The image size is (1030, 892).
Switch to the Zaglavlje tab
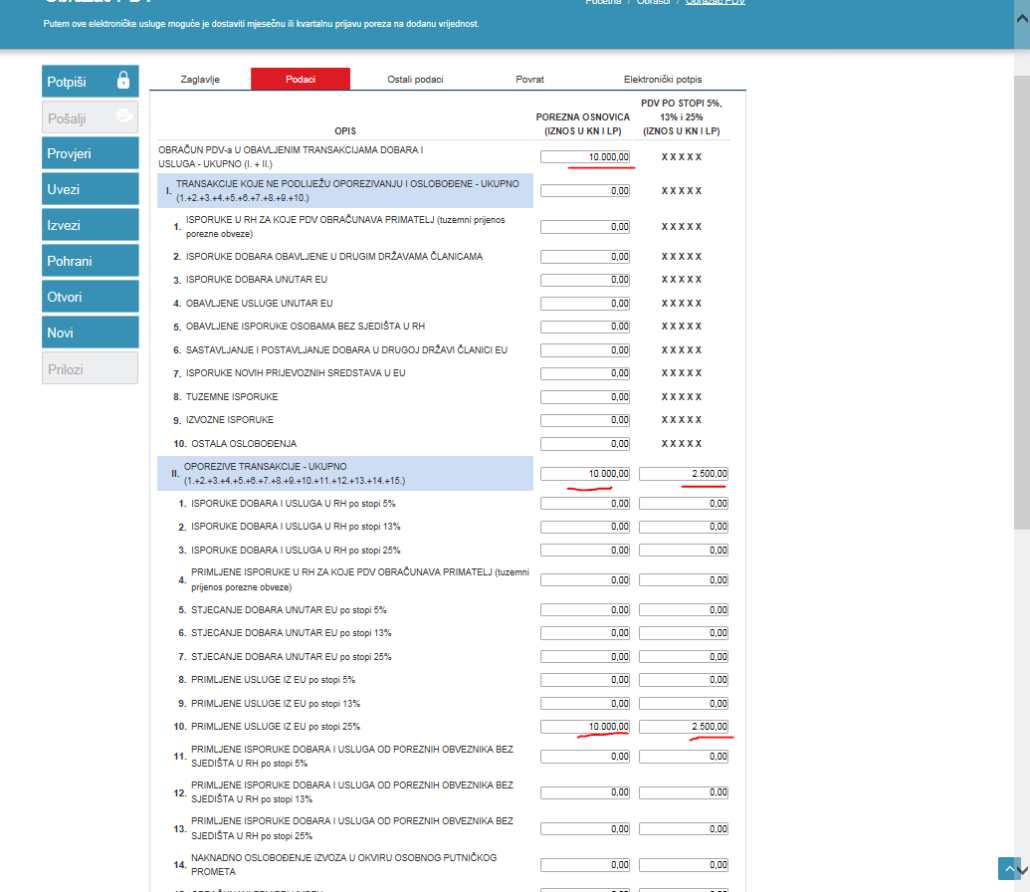(199, 78)
